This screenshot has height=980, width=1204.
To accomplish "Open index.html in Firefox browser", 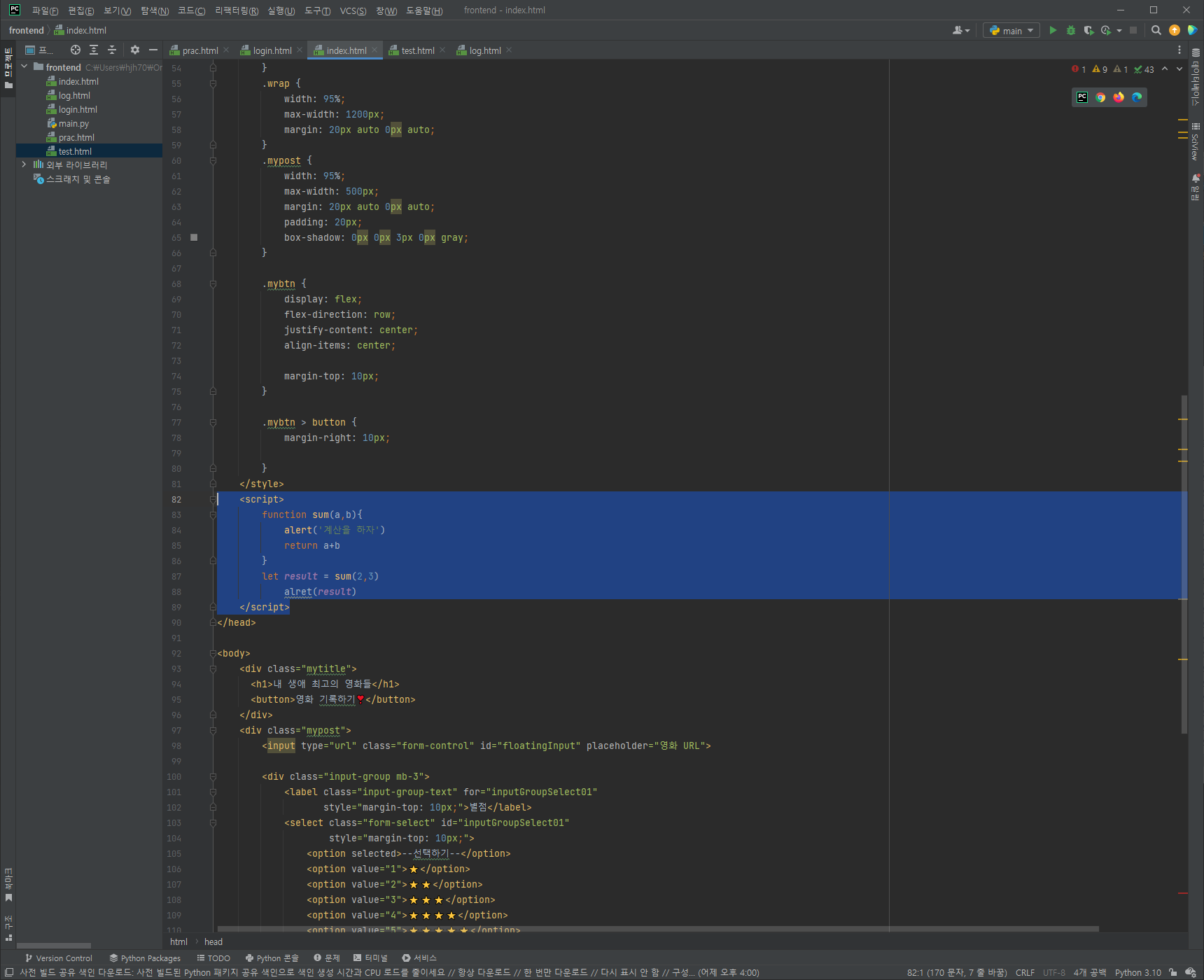I will (1119, 97).
